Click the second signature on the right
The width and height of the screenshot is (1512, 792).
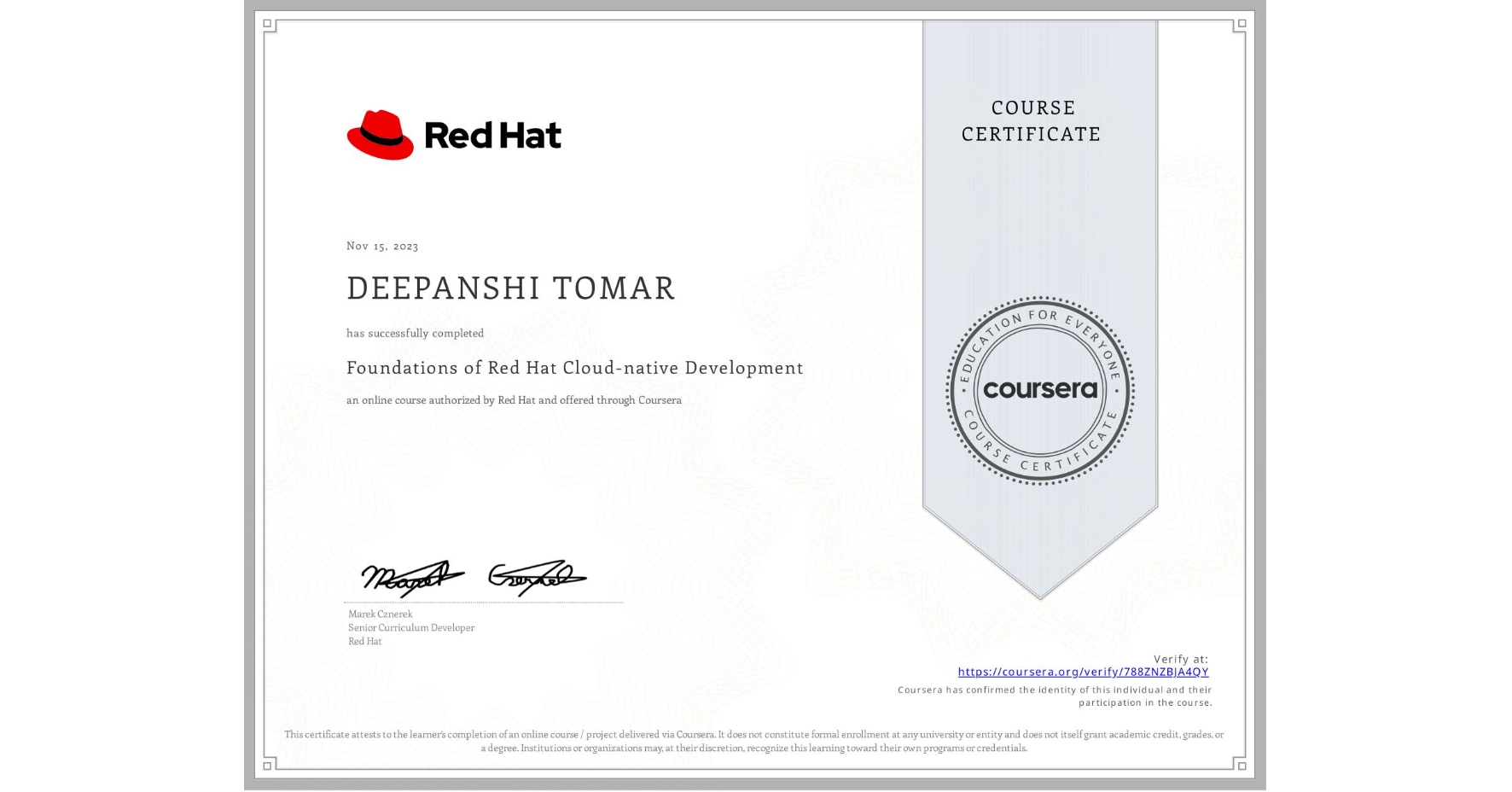(x=538, y=578)
